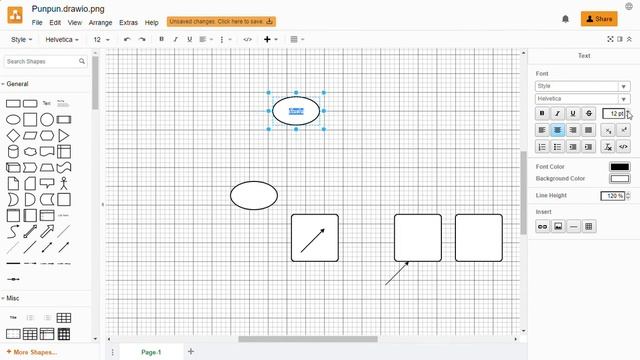The height and width of the screenshot is (360, 640).
Task: Click the superscript icon
Action: (x=624, y=130)
